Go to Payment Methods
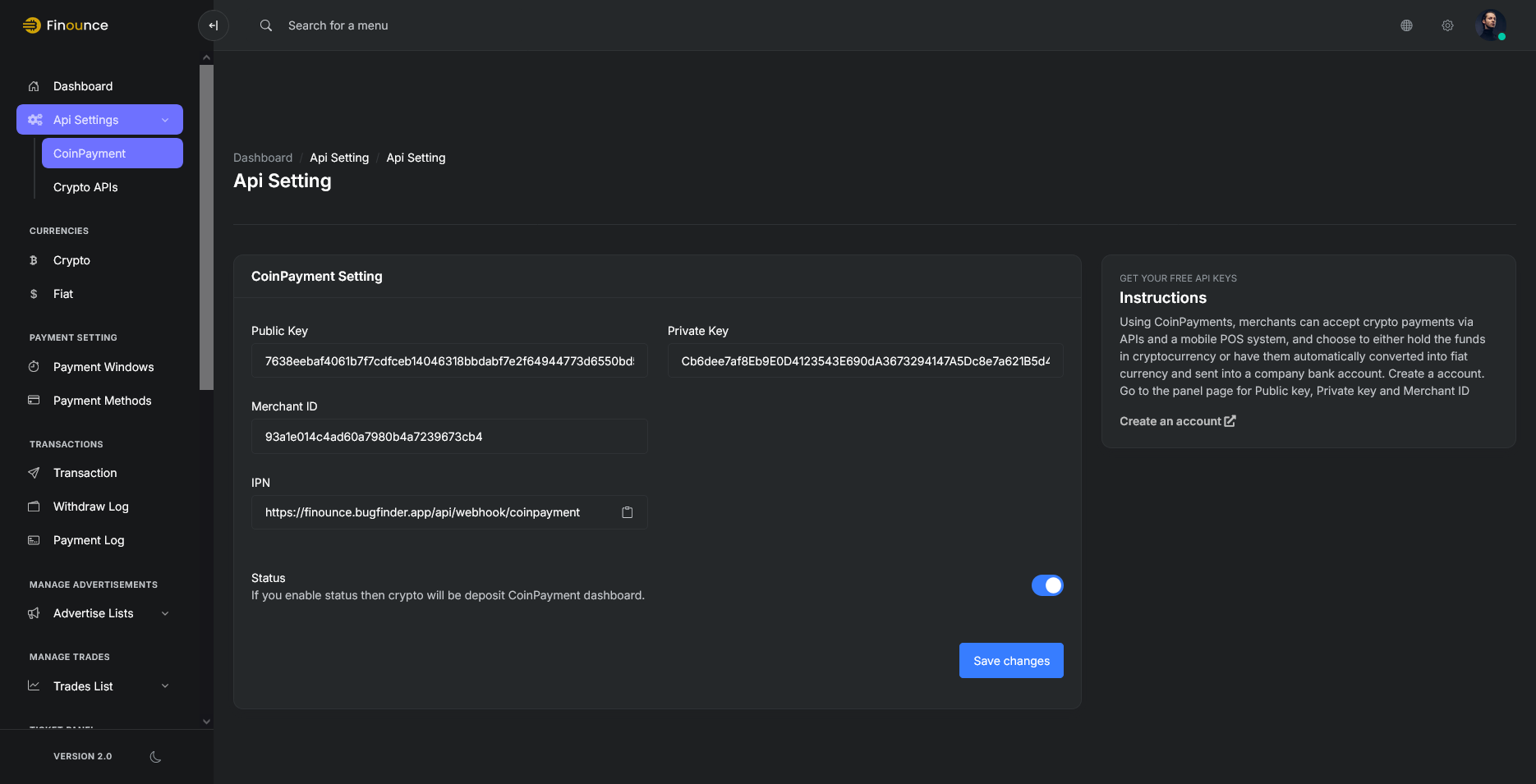Screen dimensions: 1536x784 coord(99,401)
